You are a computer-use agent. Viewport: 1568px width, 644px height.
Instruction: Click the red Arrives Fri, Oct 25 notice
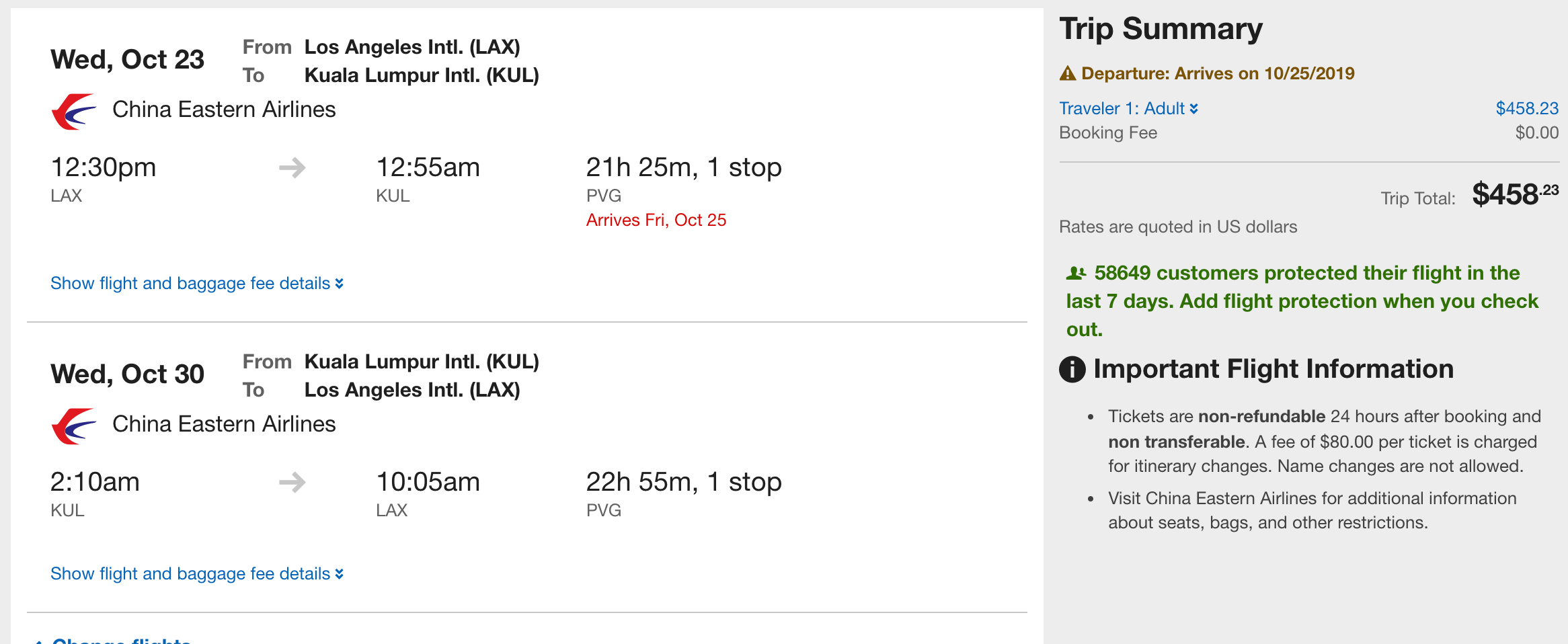pos(656,220)
